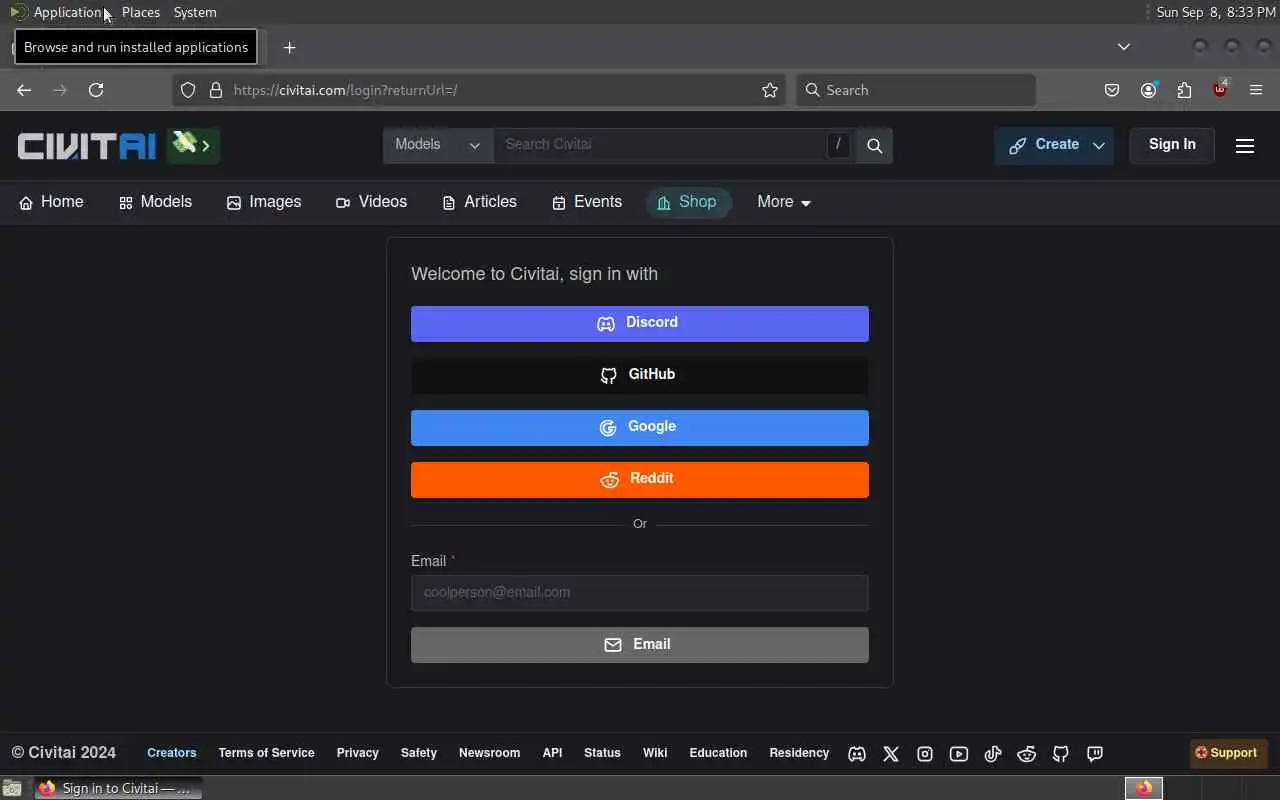Screen dimensions: 1280x800
Task: Open API footer link
Action: (x=552, y=753)
